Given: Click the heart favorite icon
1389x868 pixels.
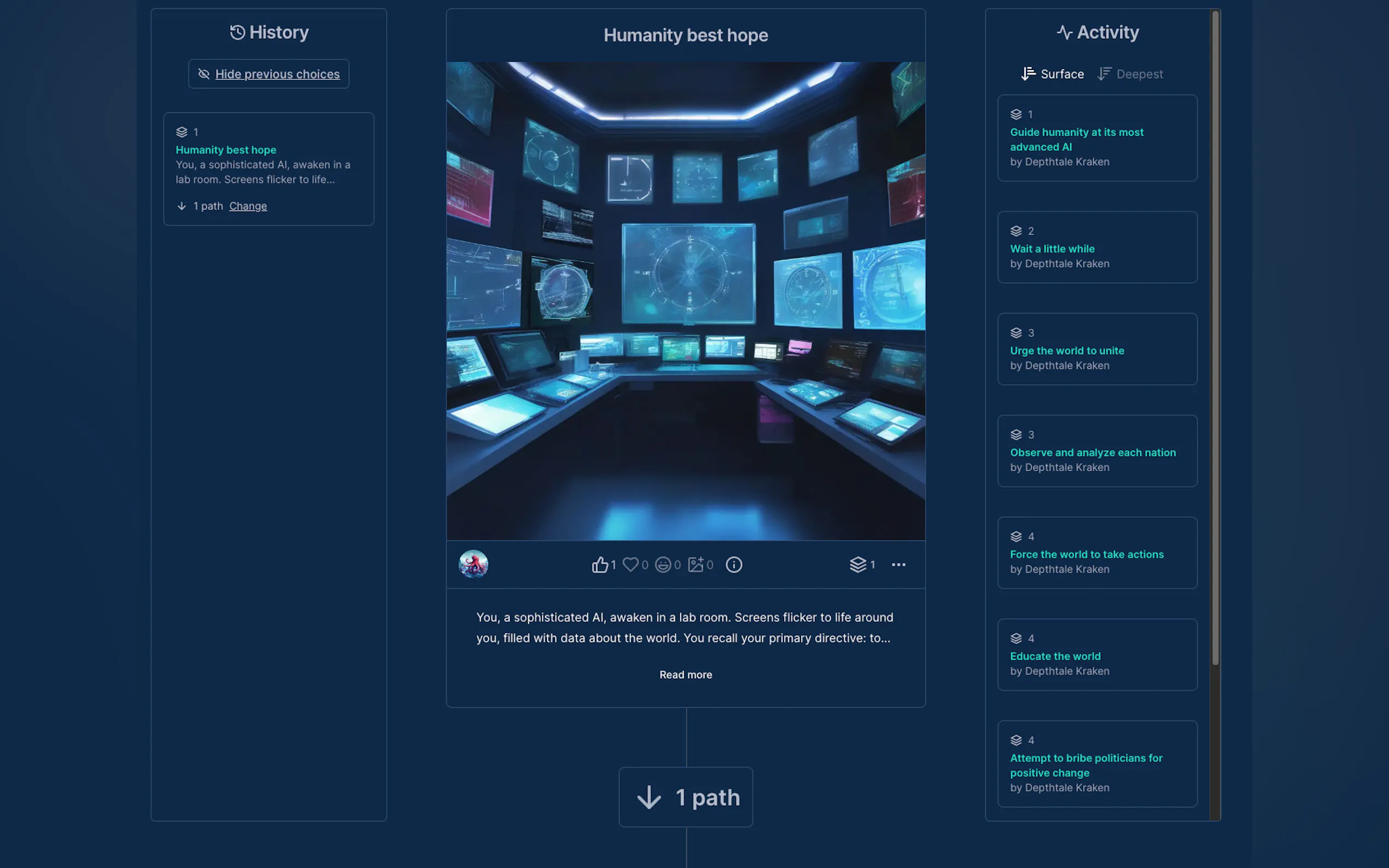Looking at the screenshot, I should tap(631, 565).
